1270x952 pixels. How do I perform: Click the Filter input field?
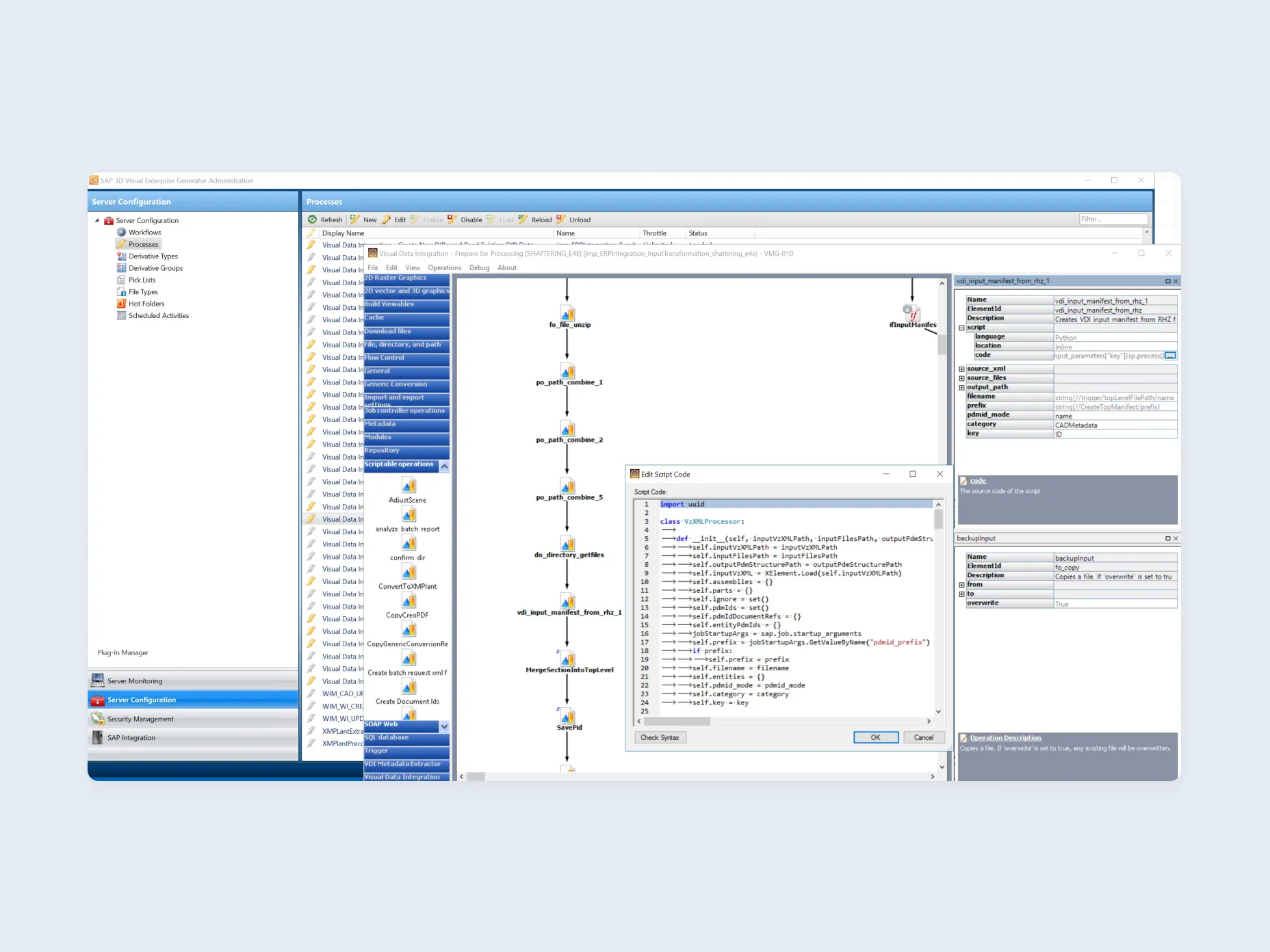point(1113,219)
